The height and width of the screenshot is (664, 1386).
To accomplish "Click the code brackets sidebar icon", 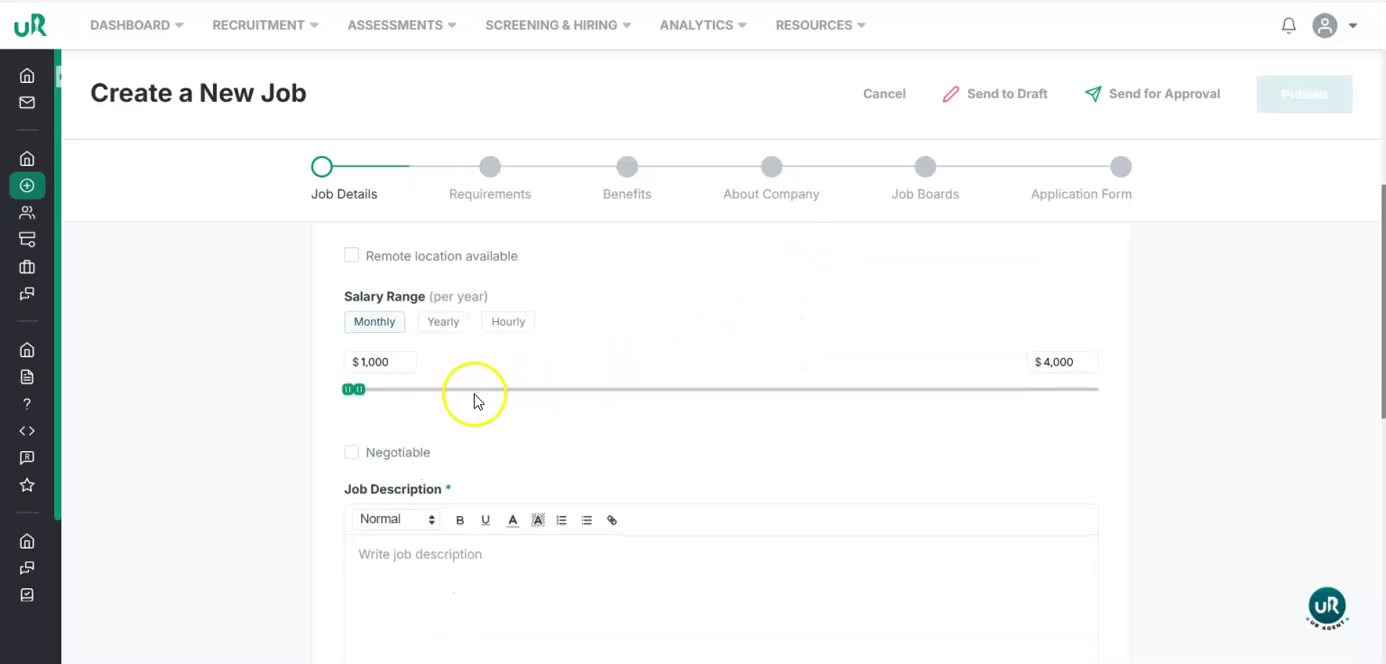I will click(x=27, y=431).
